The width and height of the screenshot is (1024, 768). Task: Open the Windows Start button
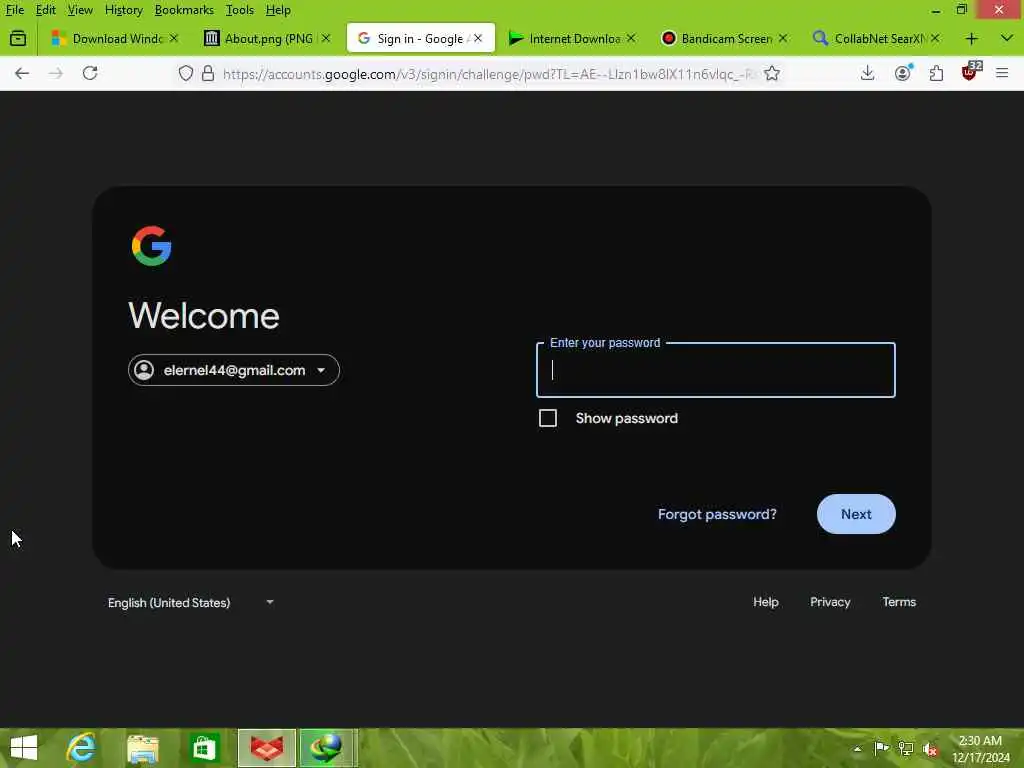coord(24,748)
